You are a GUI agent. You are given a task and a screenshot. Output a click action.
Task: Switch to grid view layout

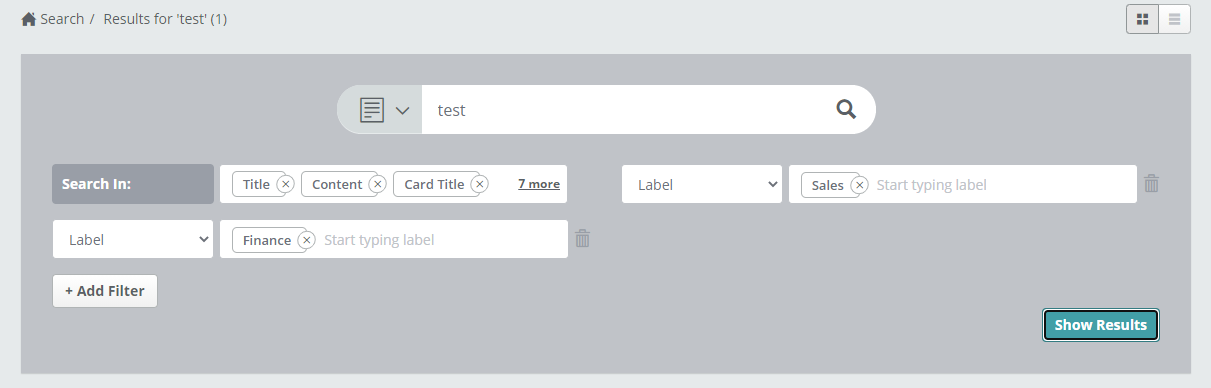pyautogui.click(x=1142, y=19)
